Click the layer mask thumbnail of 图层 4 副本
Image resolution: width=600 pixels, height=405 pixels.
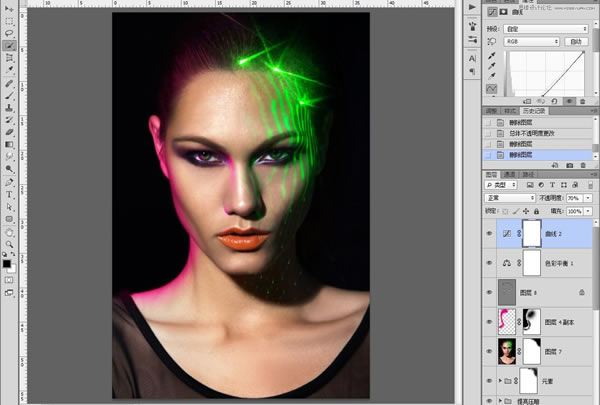coord(531,321)
